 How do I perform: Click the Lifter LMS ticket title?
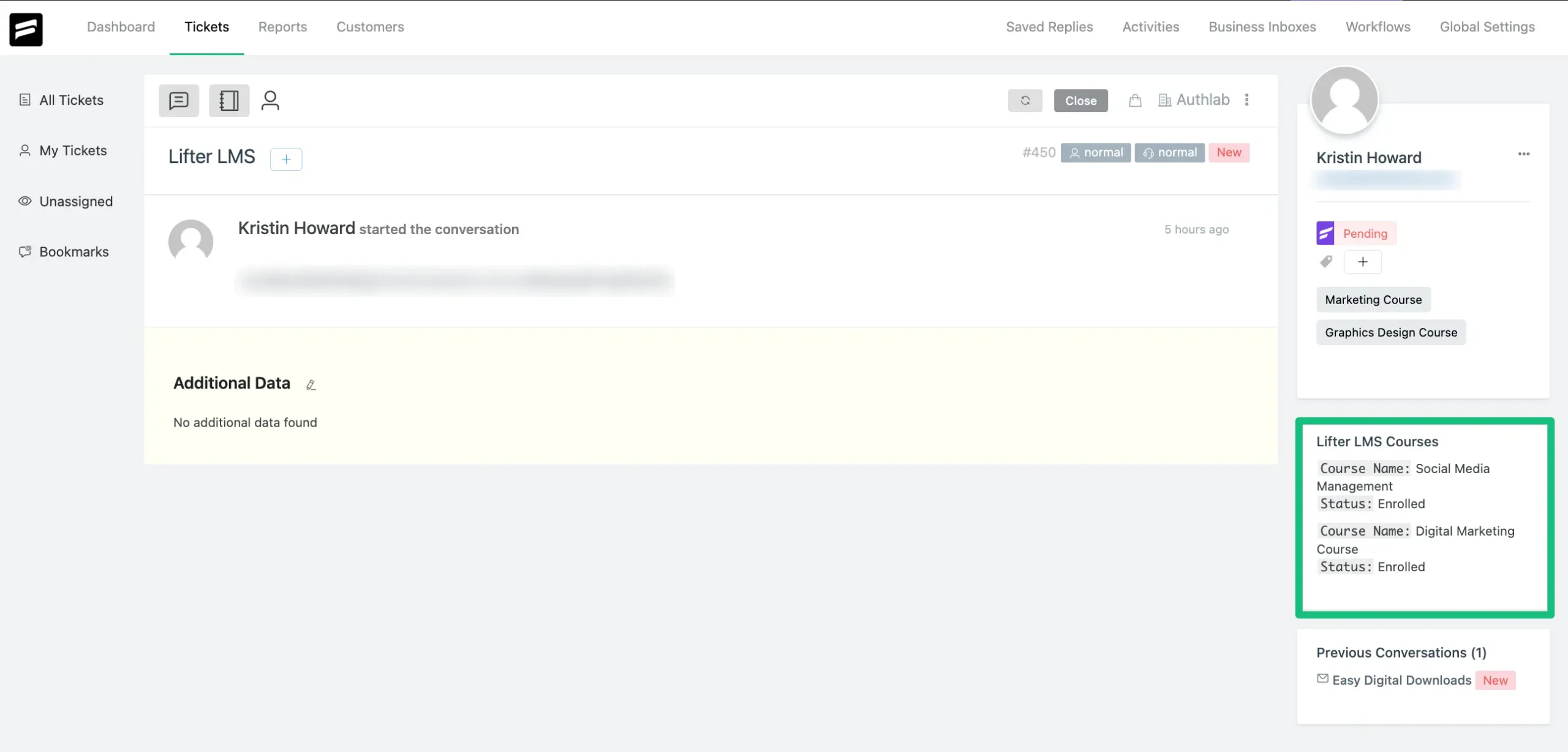212,156
